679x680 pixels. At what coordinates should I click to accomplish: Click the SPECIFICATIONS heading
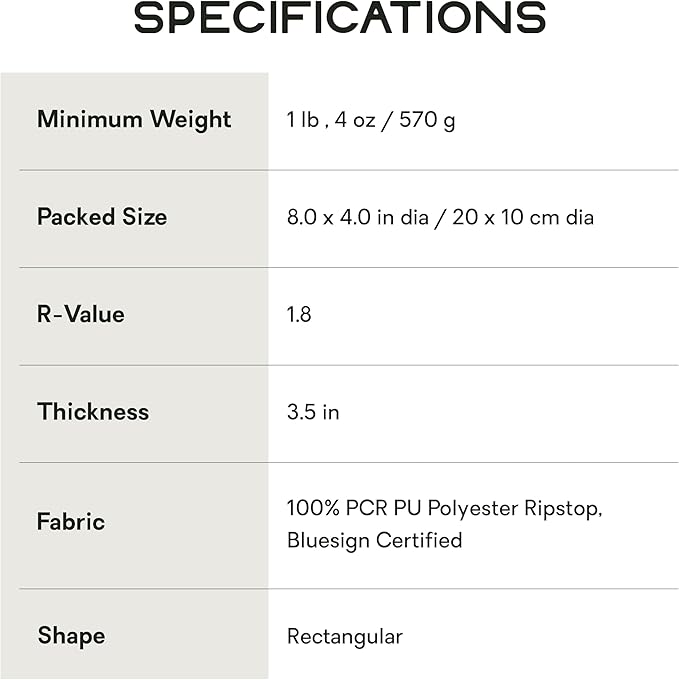coord(340,18)
